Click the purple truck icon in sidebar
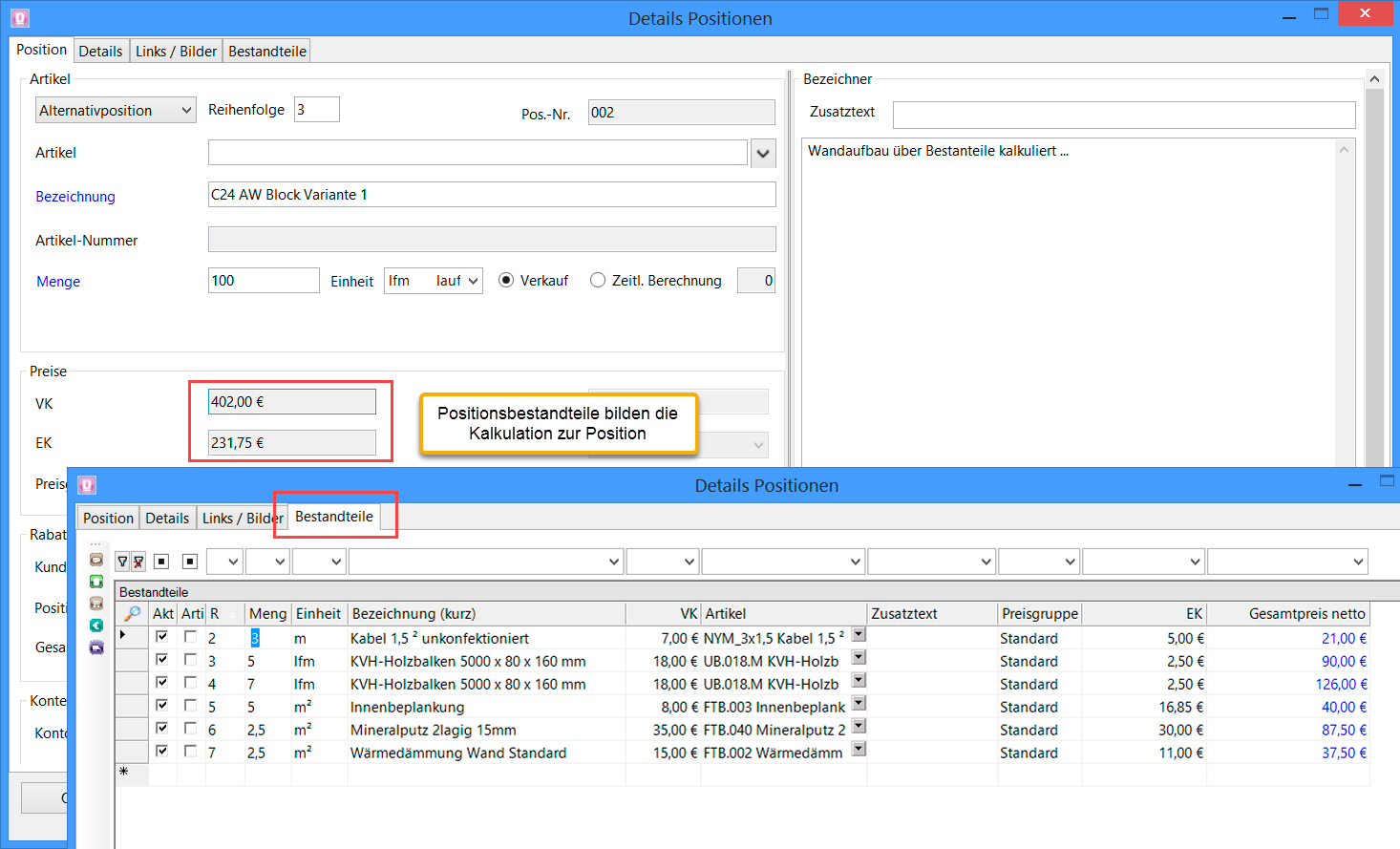Image resolution: width=1400 pixels, height=849 pixels. point(96,647)
